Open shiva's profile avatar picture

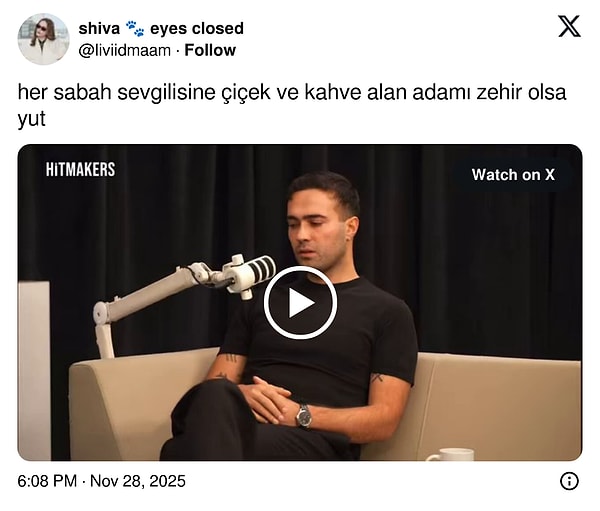pos(43,39)
